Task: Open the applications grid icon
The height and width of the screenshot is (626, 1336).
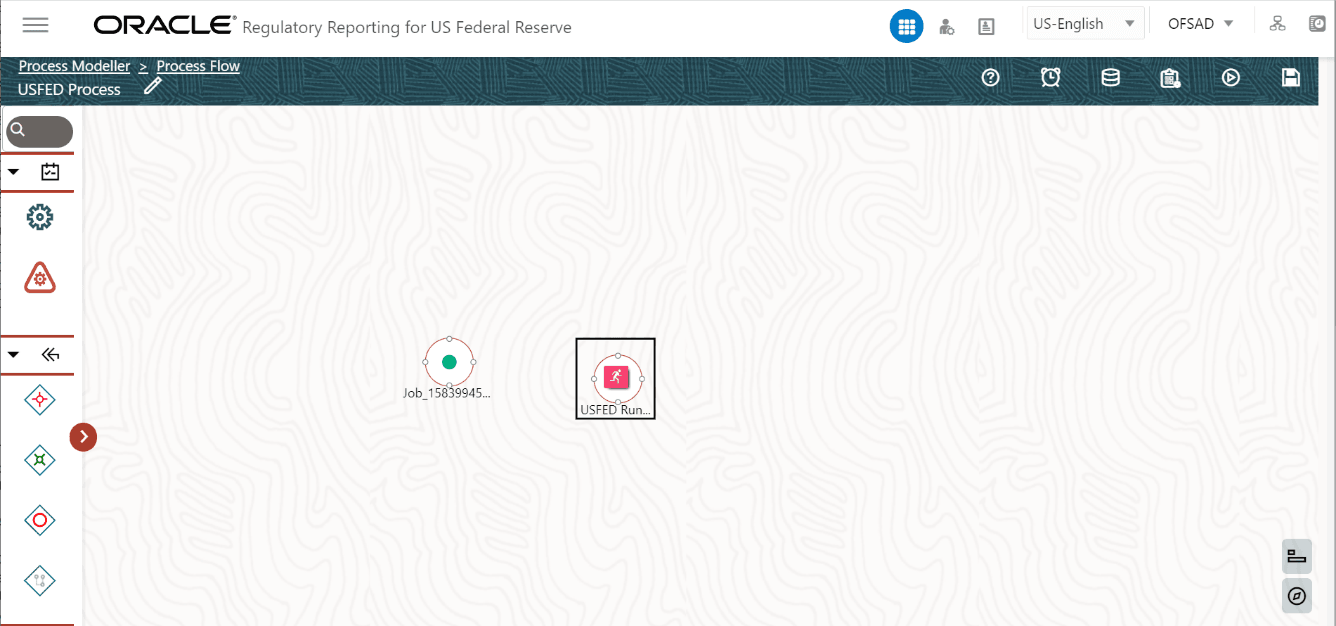Action: click(906, 26)
